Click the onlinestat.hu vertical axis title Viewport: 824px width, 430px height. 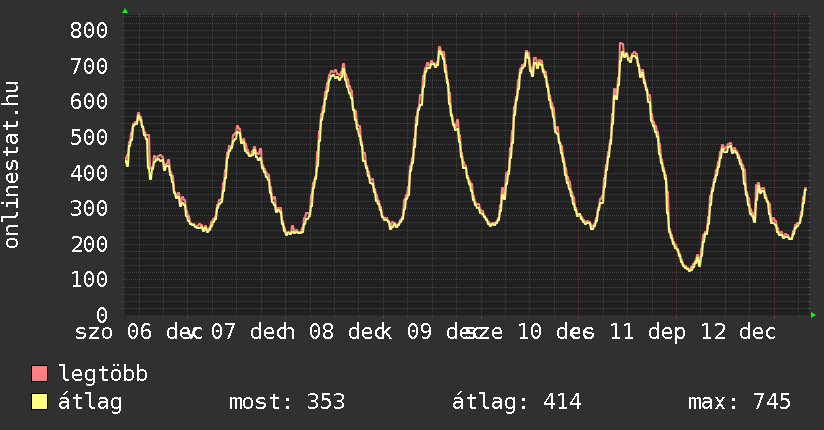click(x=13, y=165)
